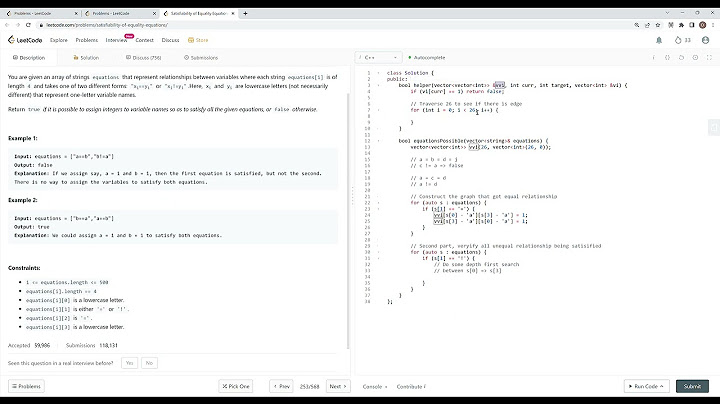720x404 pixels.
Task: Collapse the fold arrow at line 22
Action: [x=378, y=203]
